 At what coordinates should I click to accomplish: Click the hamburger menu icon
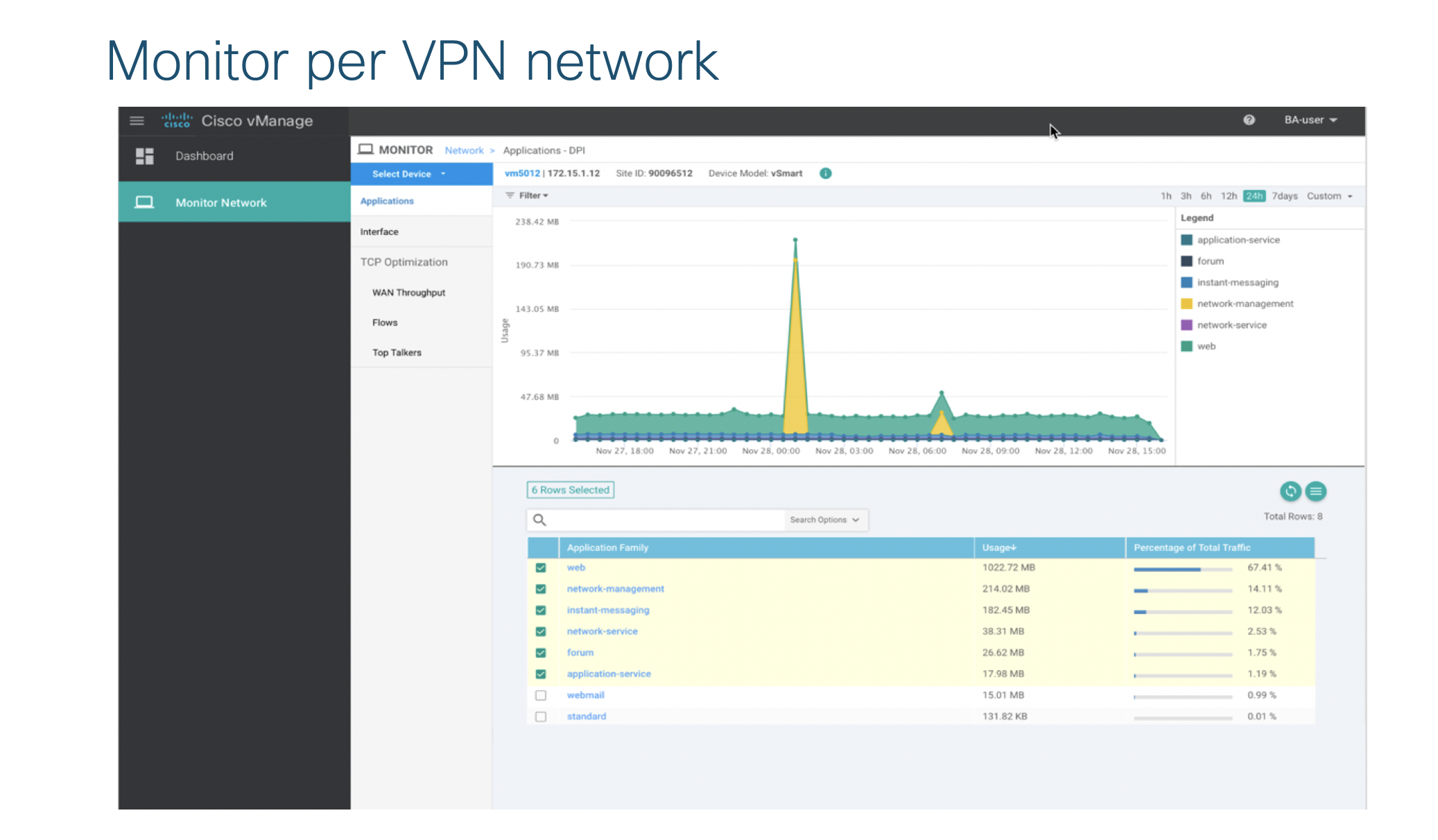point(137,121)
